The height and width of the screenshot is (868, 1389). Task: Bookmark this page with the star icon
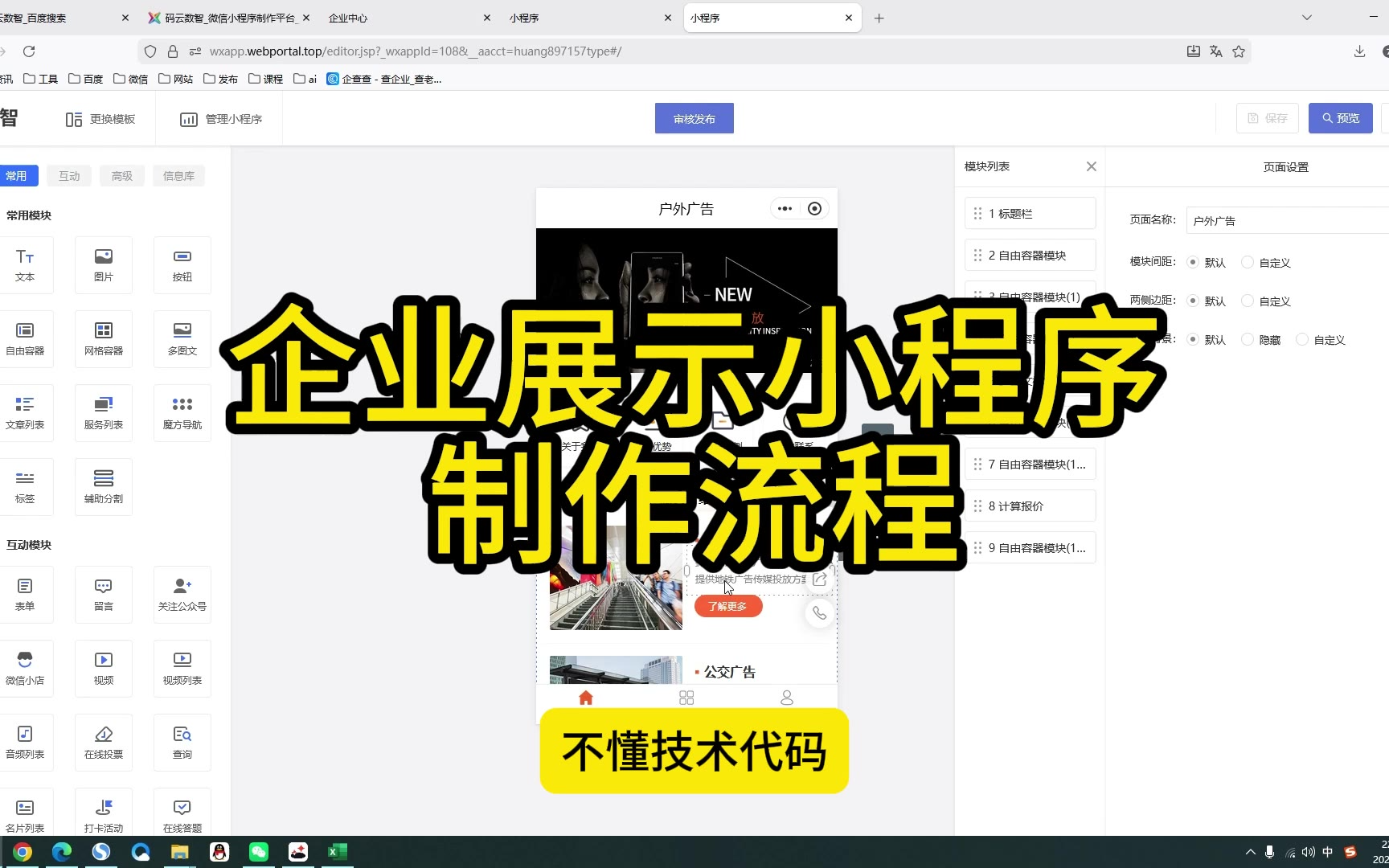(x=1239, y=51)
